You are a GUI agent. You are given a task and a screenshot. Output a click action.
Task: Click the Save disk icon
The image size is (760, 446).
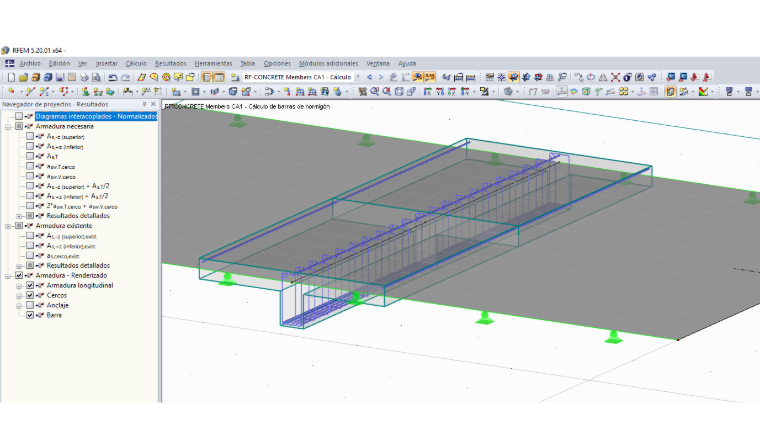click(60, 77)
